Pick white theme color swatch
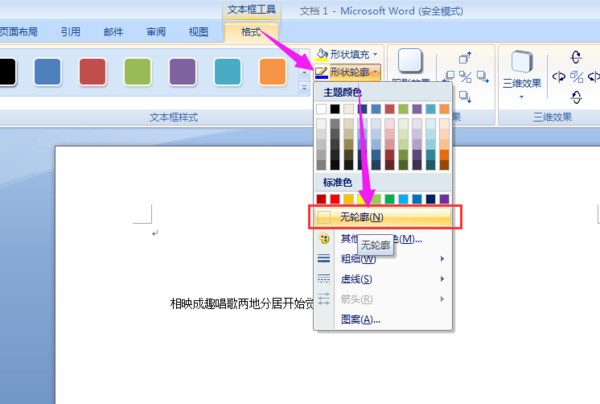 (x=321, y=109)
